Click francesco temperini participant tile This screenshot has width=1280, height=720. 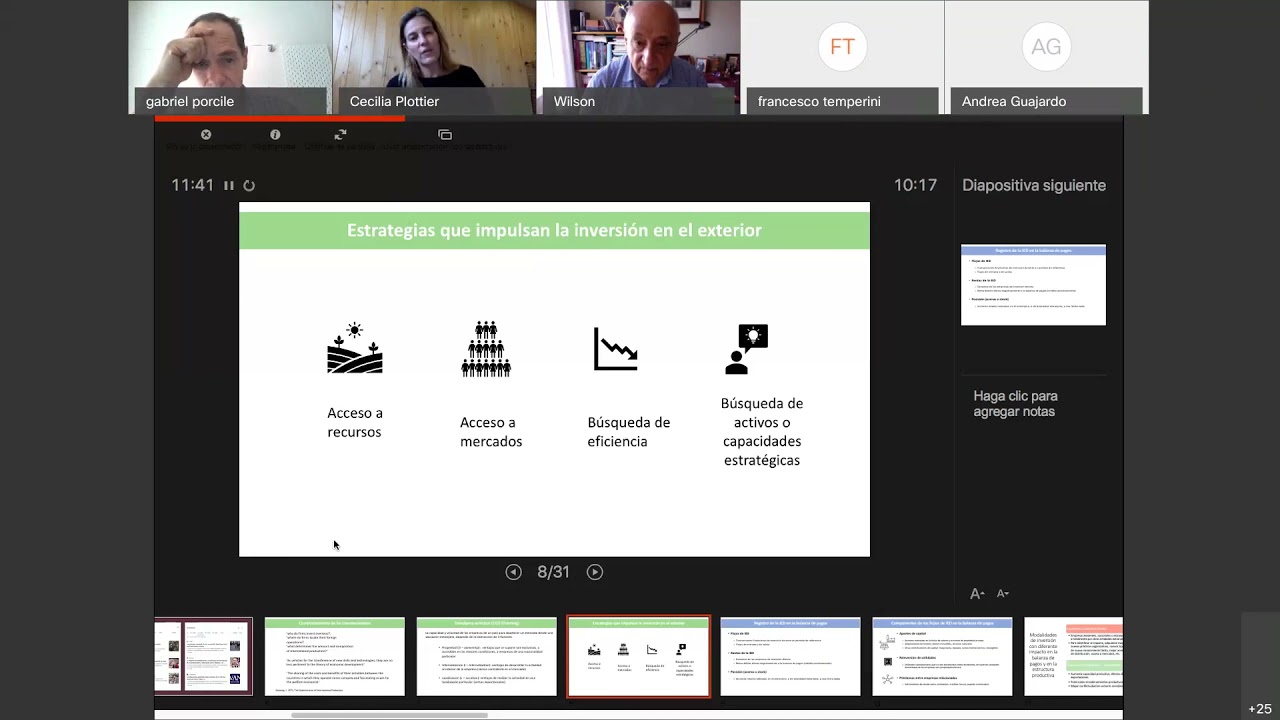[842, 57]
